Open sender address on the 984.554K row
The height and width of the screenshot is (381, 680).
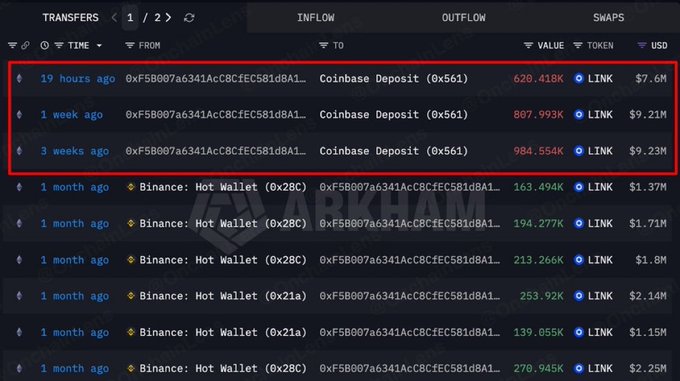click(216, 151)
